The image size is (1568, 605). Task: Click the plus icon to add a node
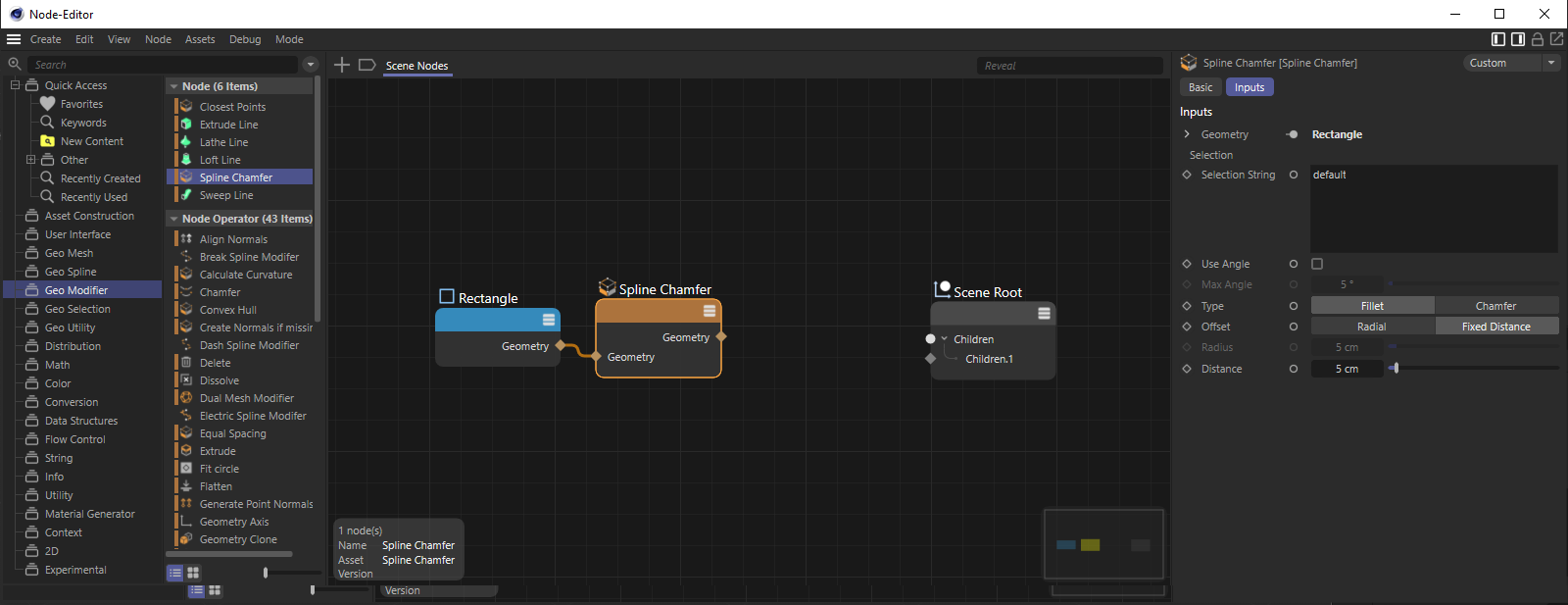tap(342, 65)
